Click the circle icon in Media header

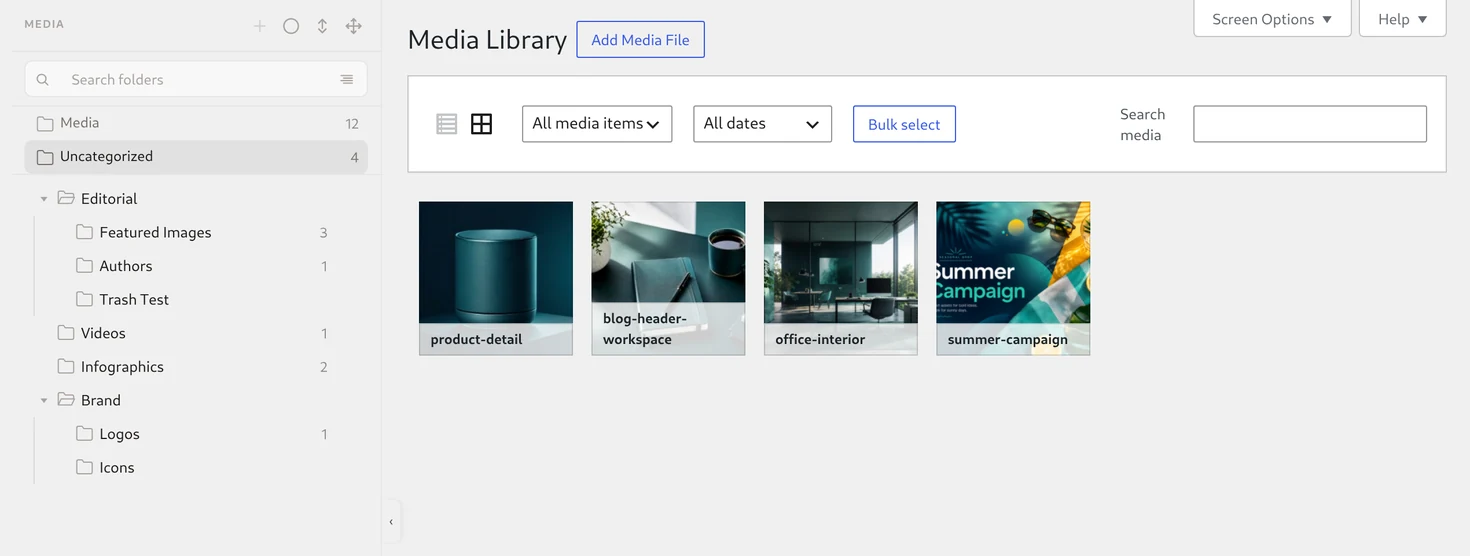coord(291,26)
